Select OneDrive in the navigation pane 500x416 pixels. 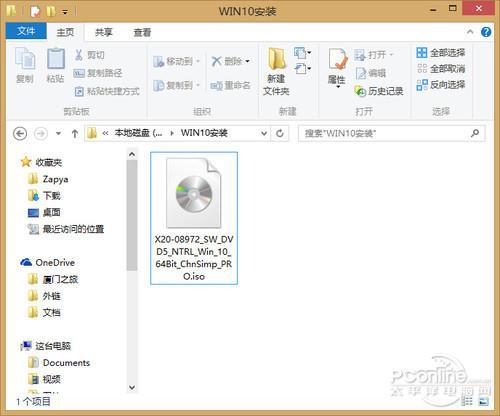tap(47, 262)
